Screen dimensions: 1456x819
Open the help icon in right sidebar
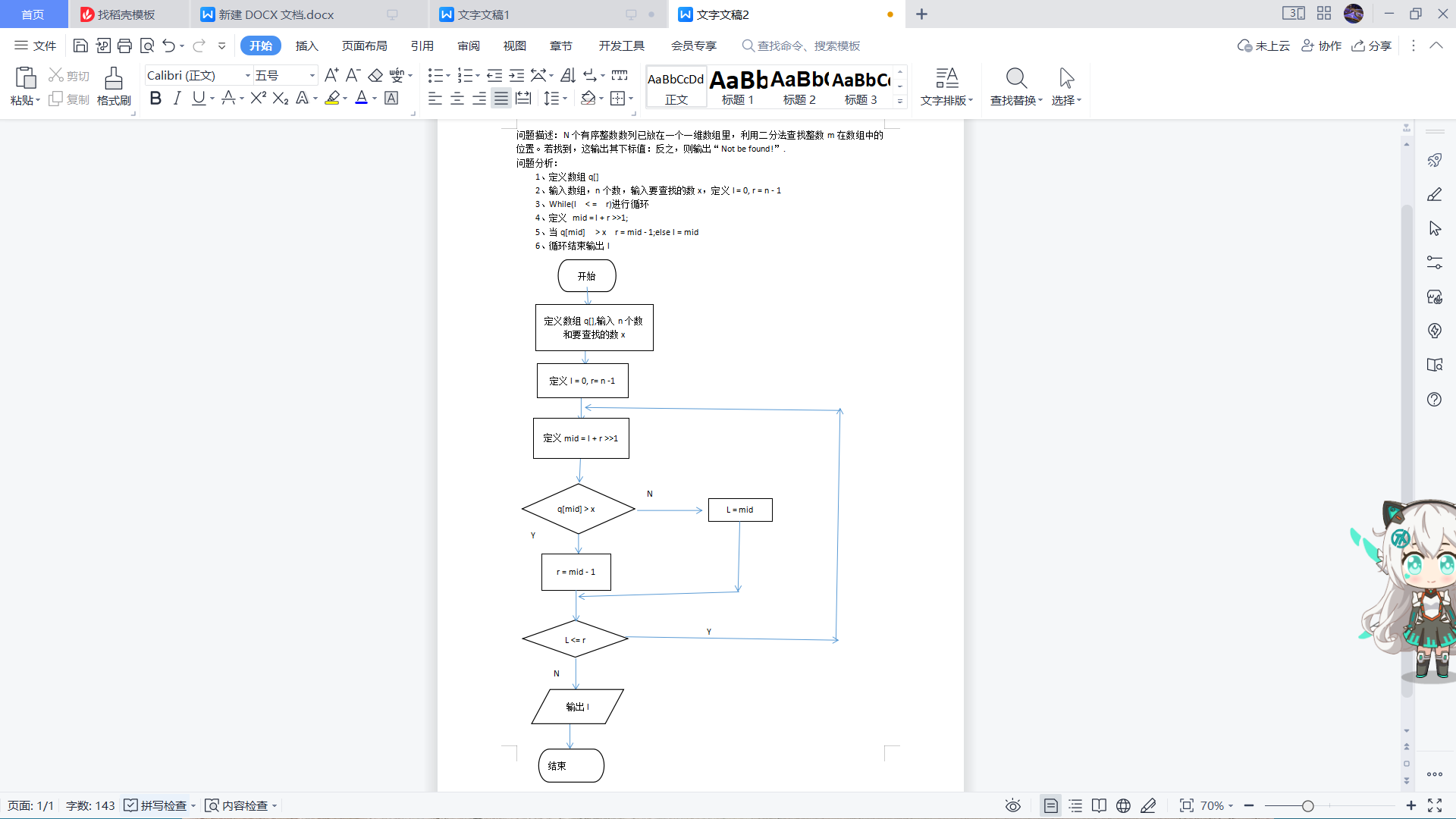click(1434, 400)
